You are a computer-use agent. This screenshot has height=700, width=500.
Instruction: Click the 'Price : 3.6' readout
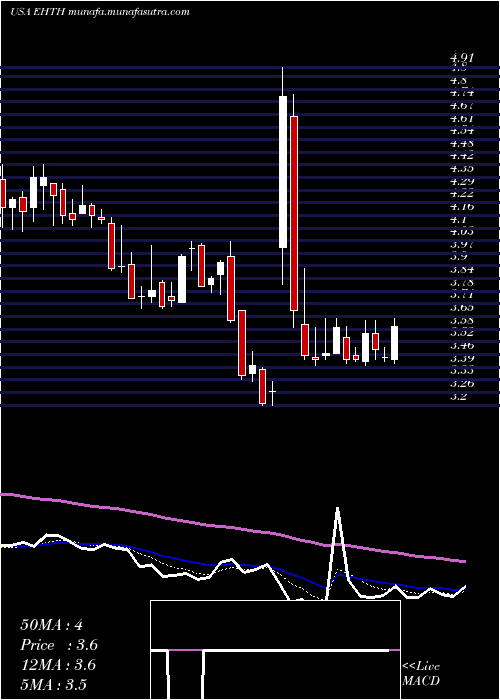point(59,645)
